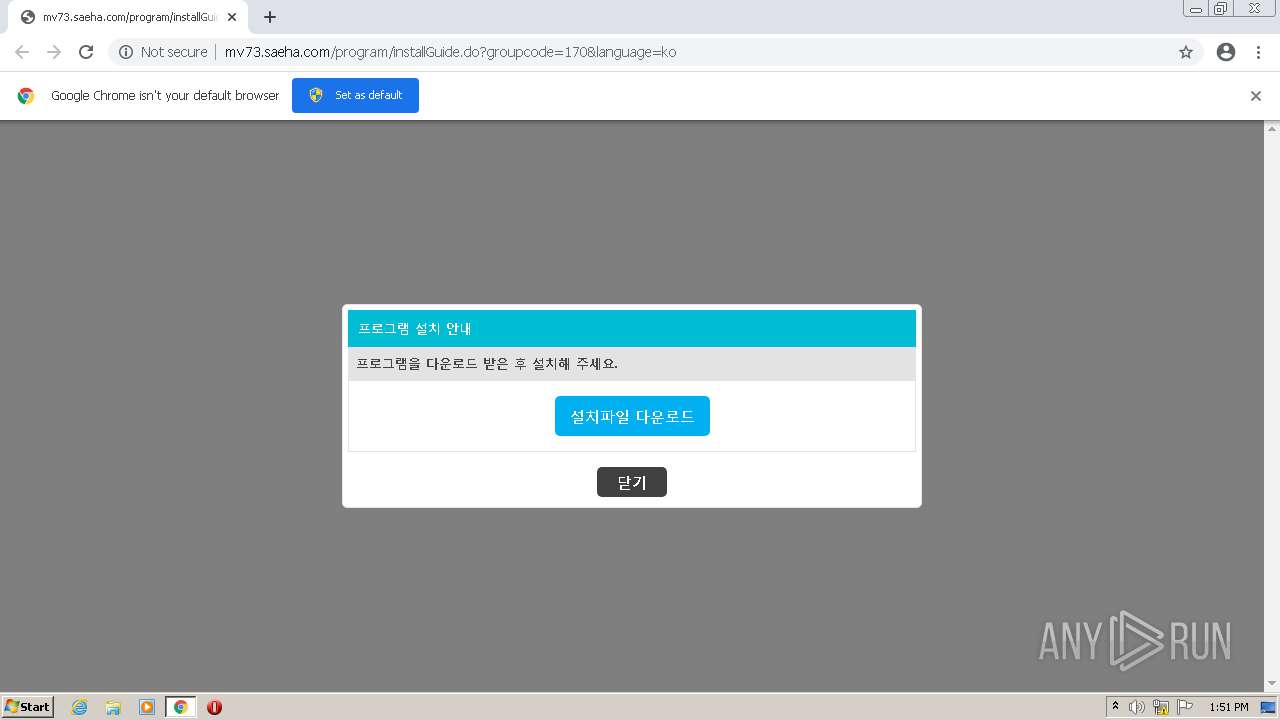Launch Internet Explorer from taskbar
This screenshot has height=720, width=1280.
point(79,707)
